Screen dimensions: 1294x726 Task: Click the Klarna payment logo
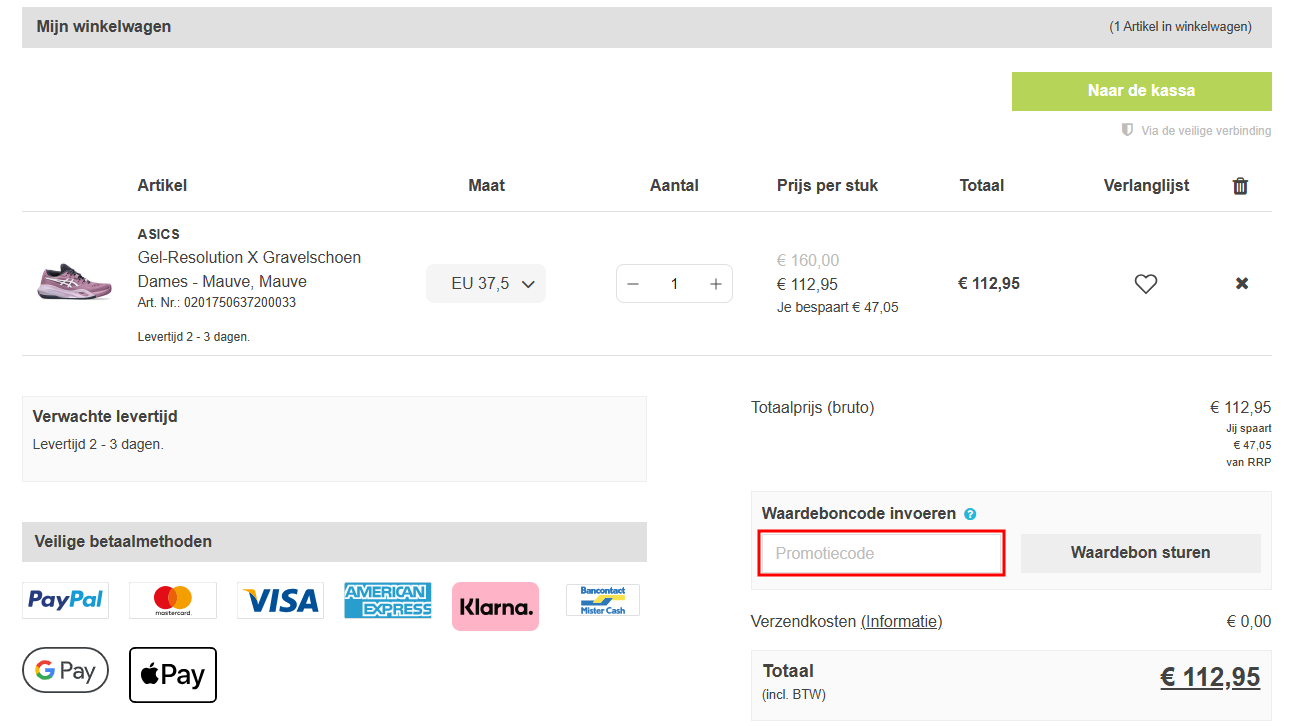(x=495, y=606)
